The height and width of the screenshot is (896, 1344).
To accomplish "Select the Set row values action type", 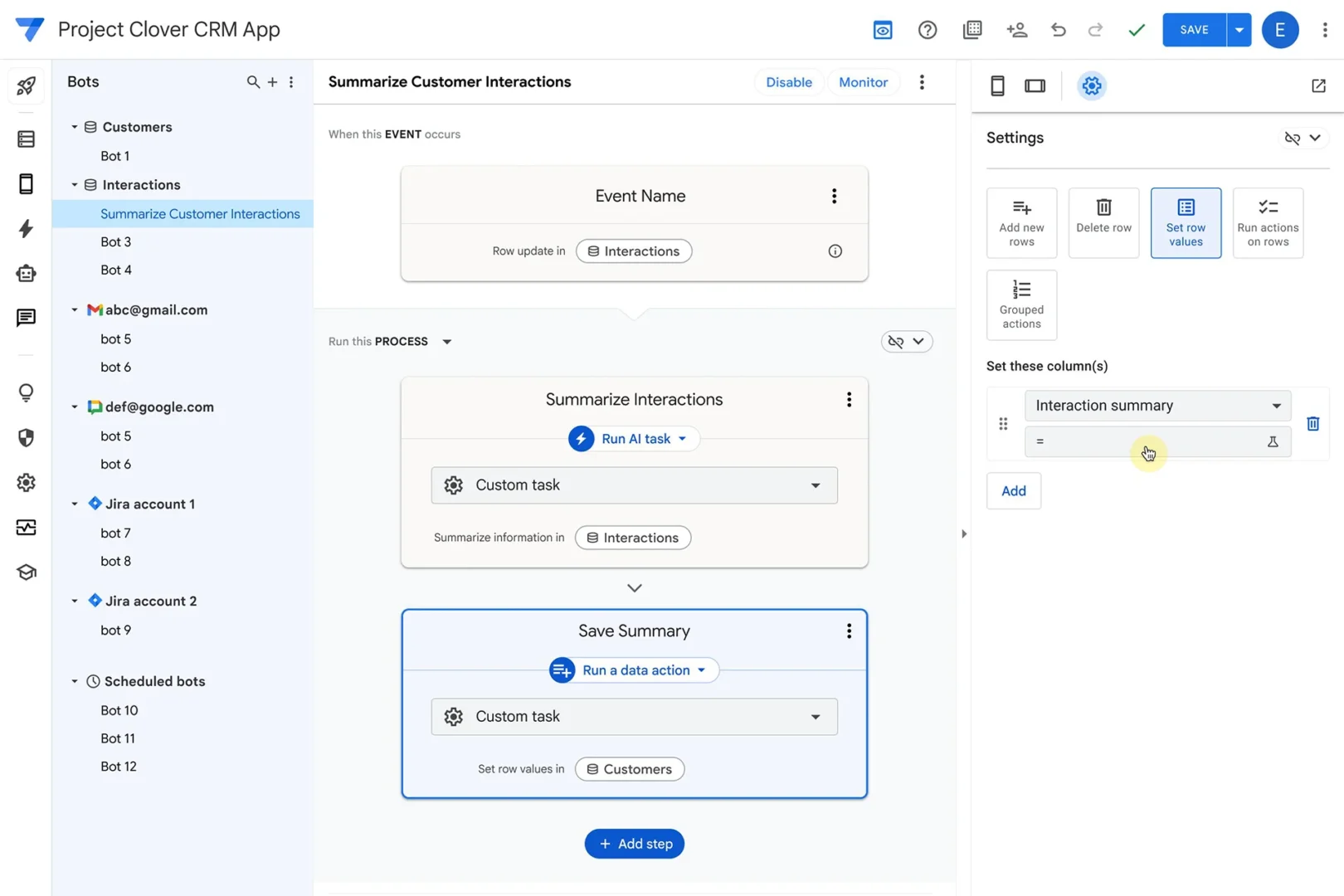I will click(1186, 223).
